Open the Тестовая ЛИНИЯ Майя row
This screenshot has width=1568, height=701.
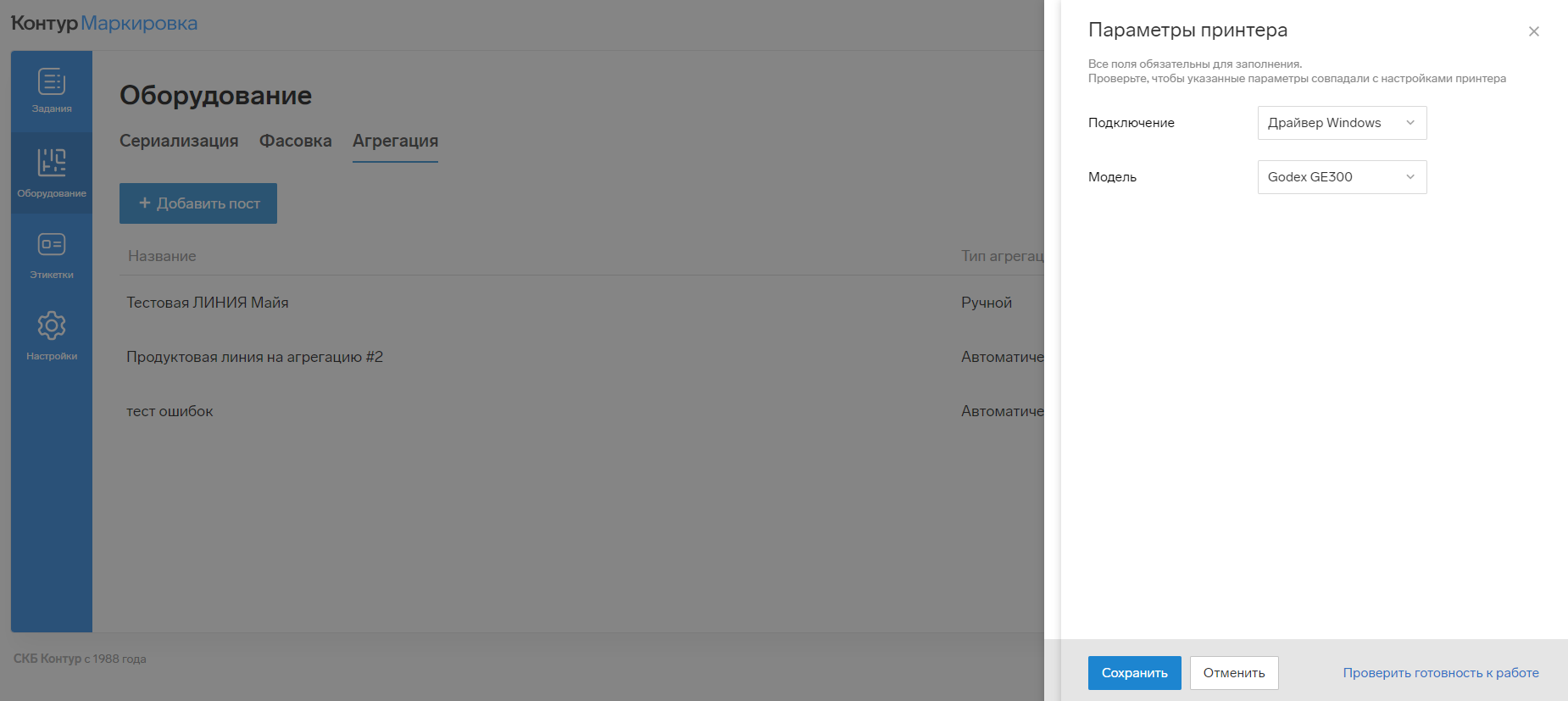tap(208, 303)
